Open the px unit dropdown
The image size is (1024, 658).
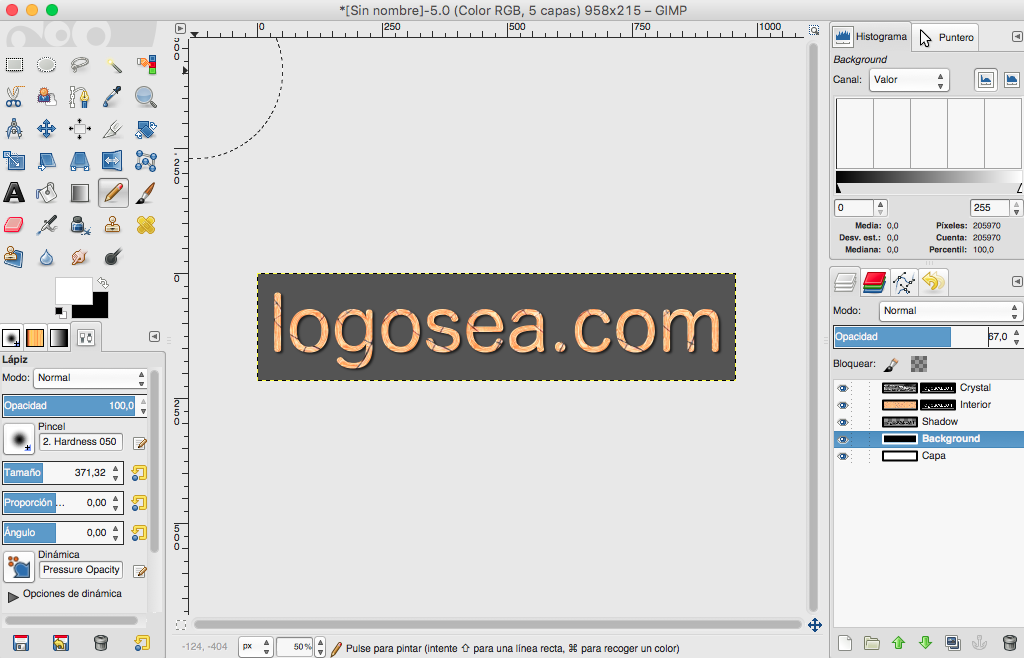[255, 646]
